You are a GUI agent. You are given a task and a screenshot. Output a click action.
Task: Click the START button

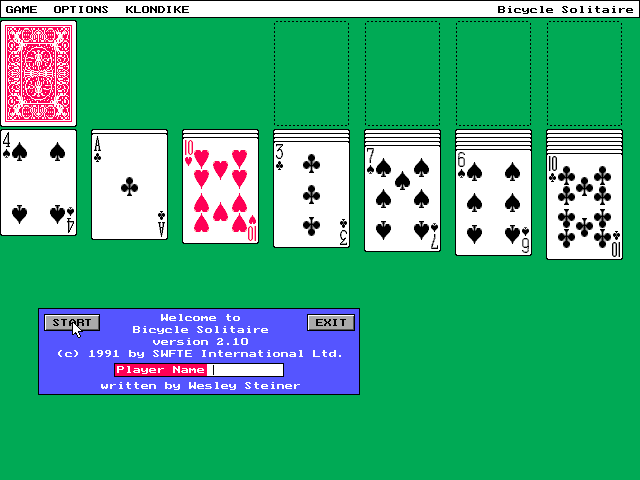click(72, 322)
